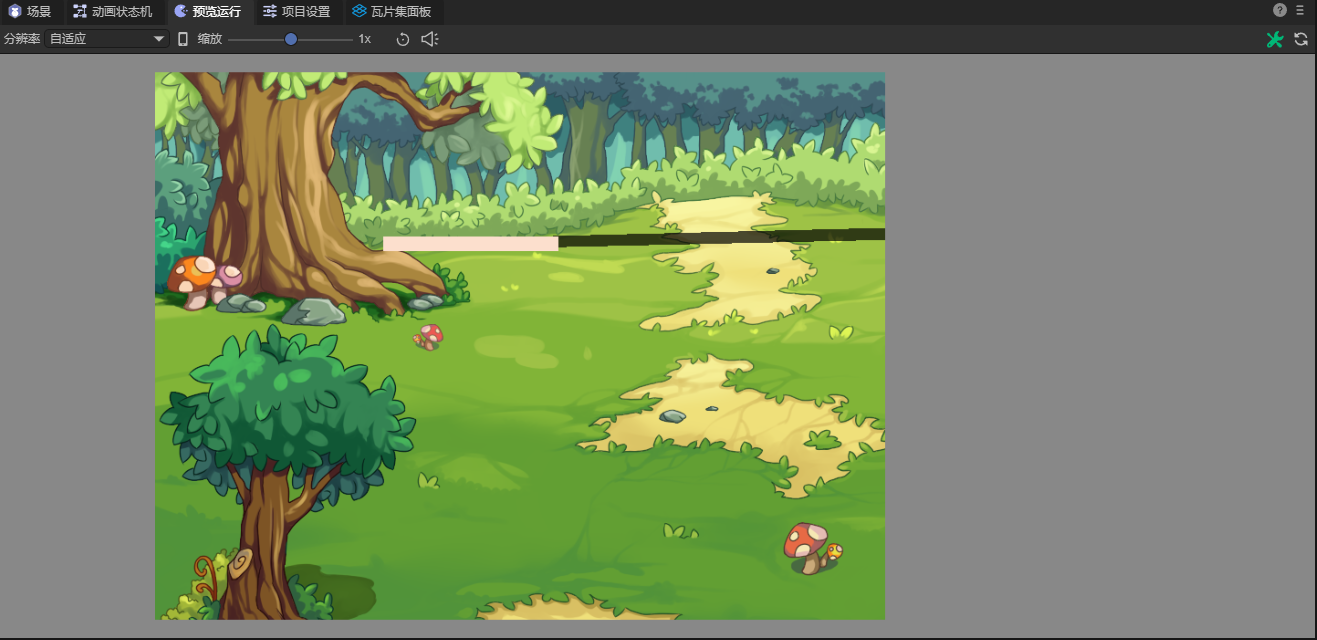Reset the preview with the circular arrow icon
This screenshot has height=640, width=1317.
tap(403, 39)
